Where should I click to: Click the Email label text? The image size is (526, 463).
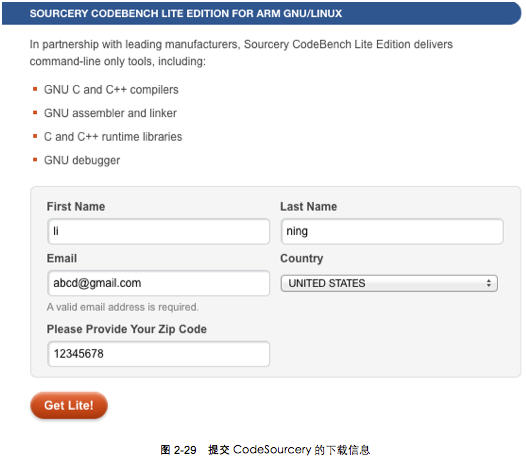(x=62, y=258)
